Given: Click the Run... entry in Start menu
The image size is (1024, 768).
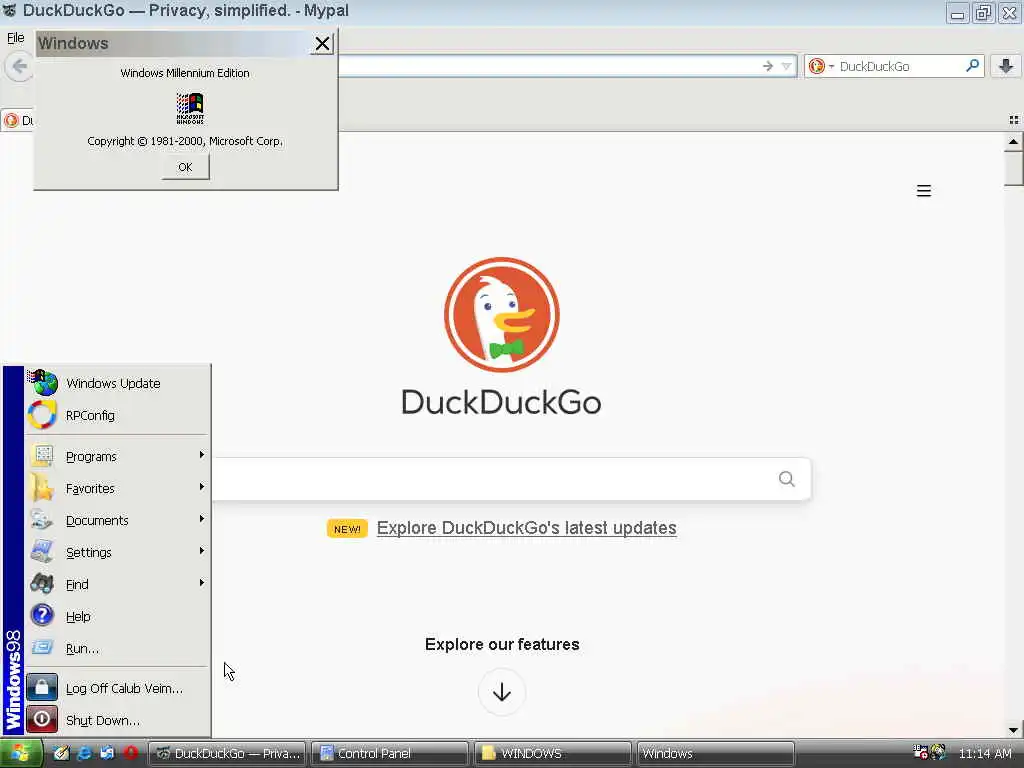Looking at the screenshot, I should pos(118,648).
